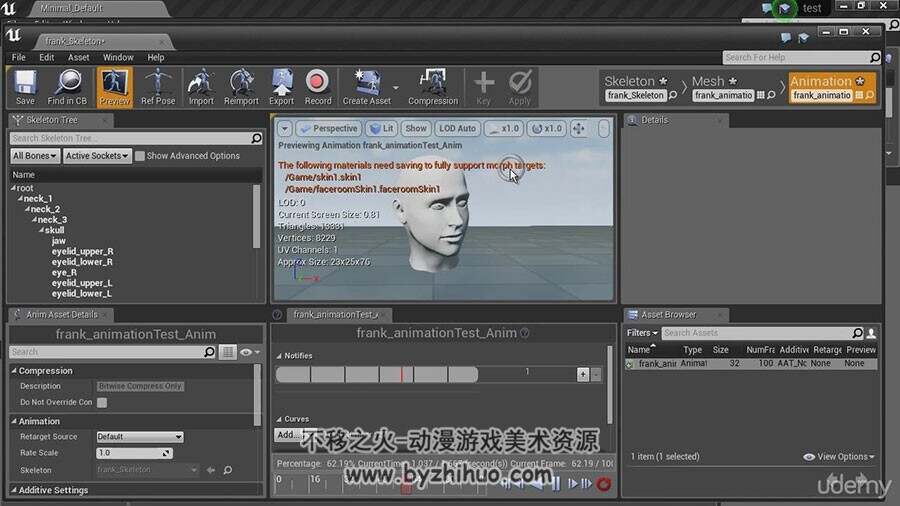The image size is (900, 506).
Task: Toggle Do Not Override Compression checkbox
Action: point(102,402)
